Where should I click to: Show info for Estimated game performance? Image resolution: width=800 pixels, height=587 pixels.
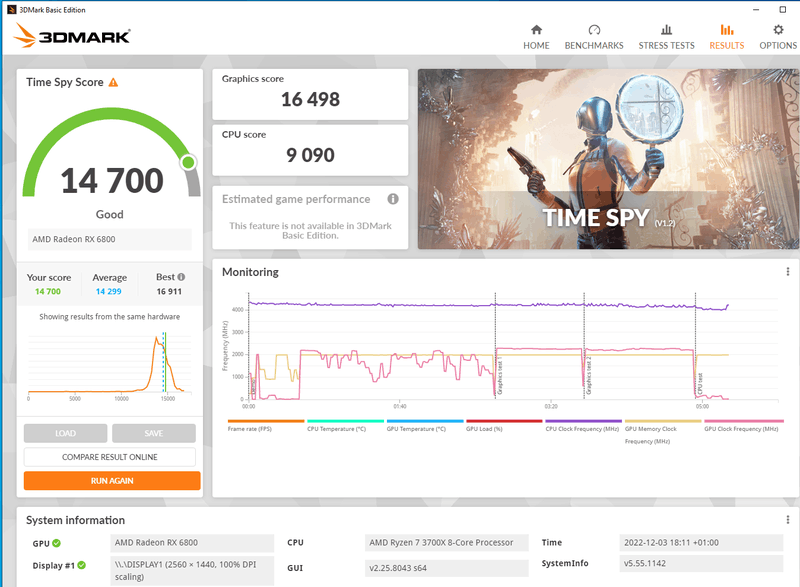point(393,199)
